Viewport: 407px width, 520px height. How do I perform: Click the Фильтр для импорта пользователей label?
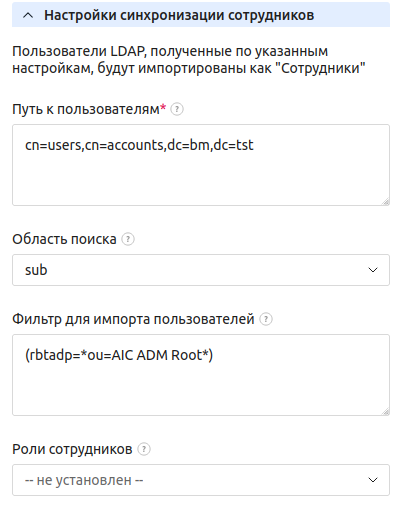[x=133, y=319]
